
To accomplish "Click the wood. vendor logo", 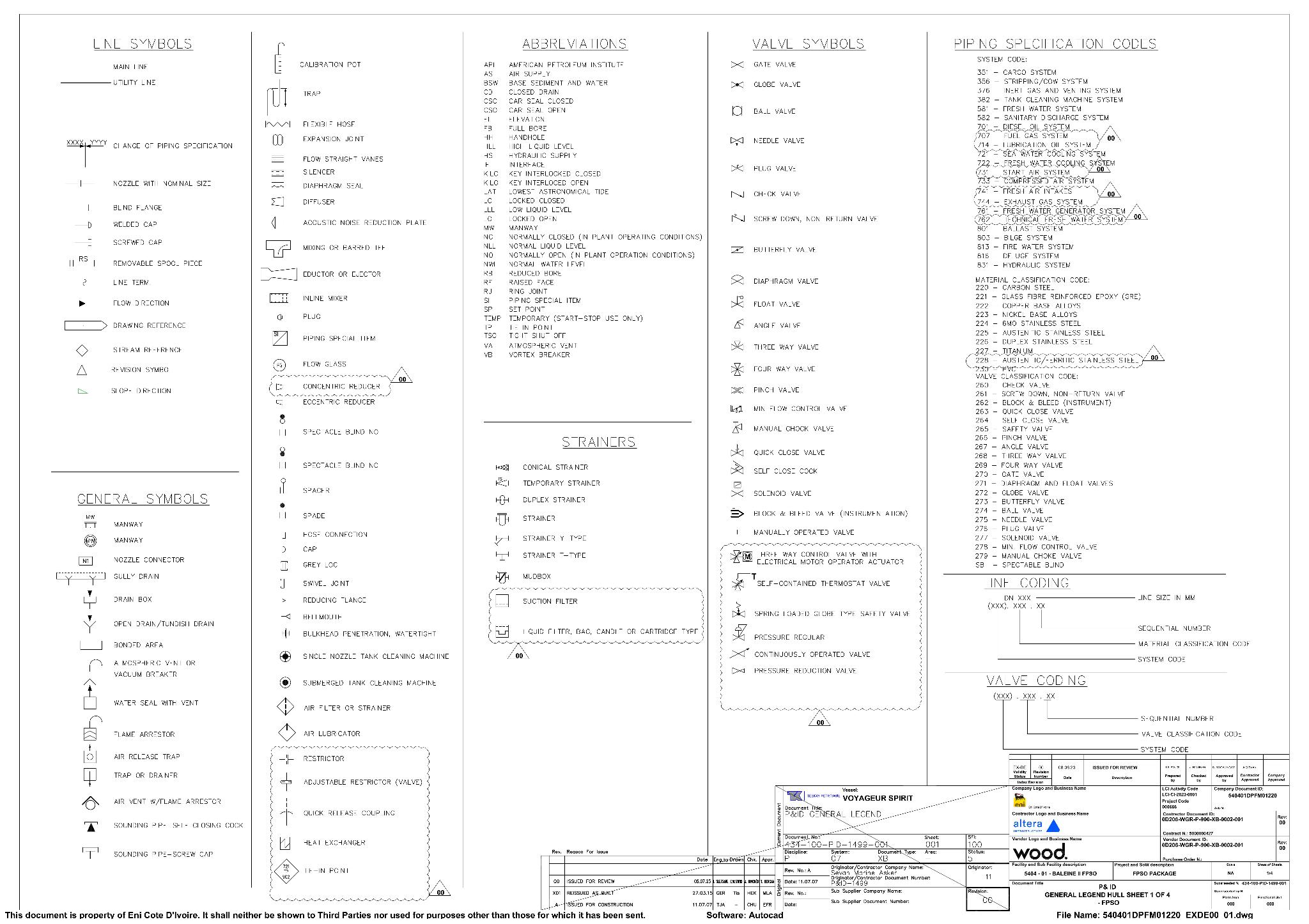I will click(x=1039, y=852).
